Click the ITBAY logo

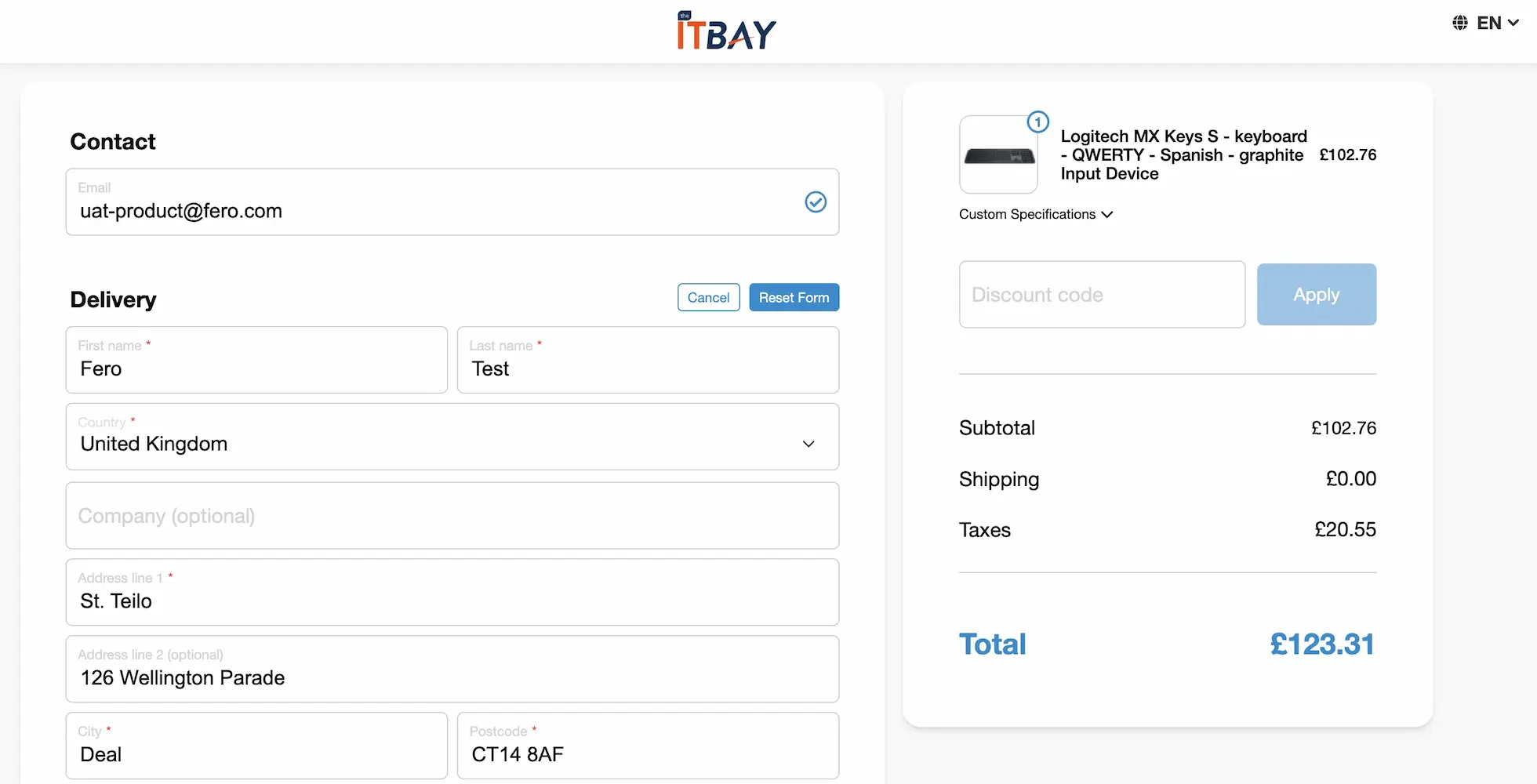click(x=725, y=30)
